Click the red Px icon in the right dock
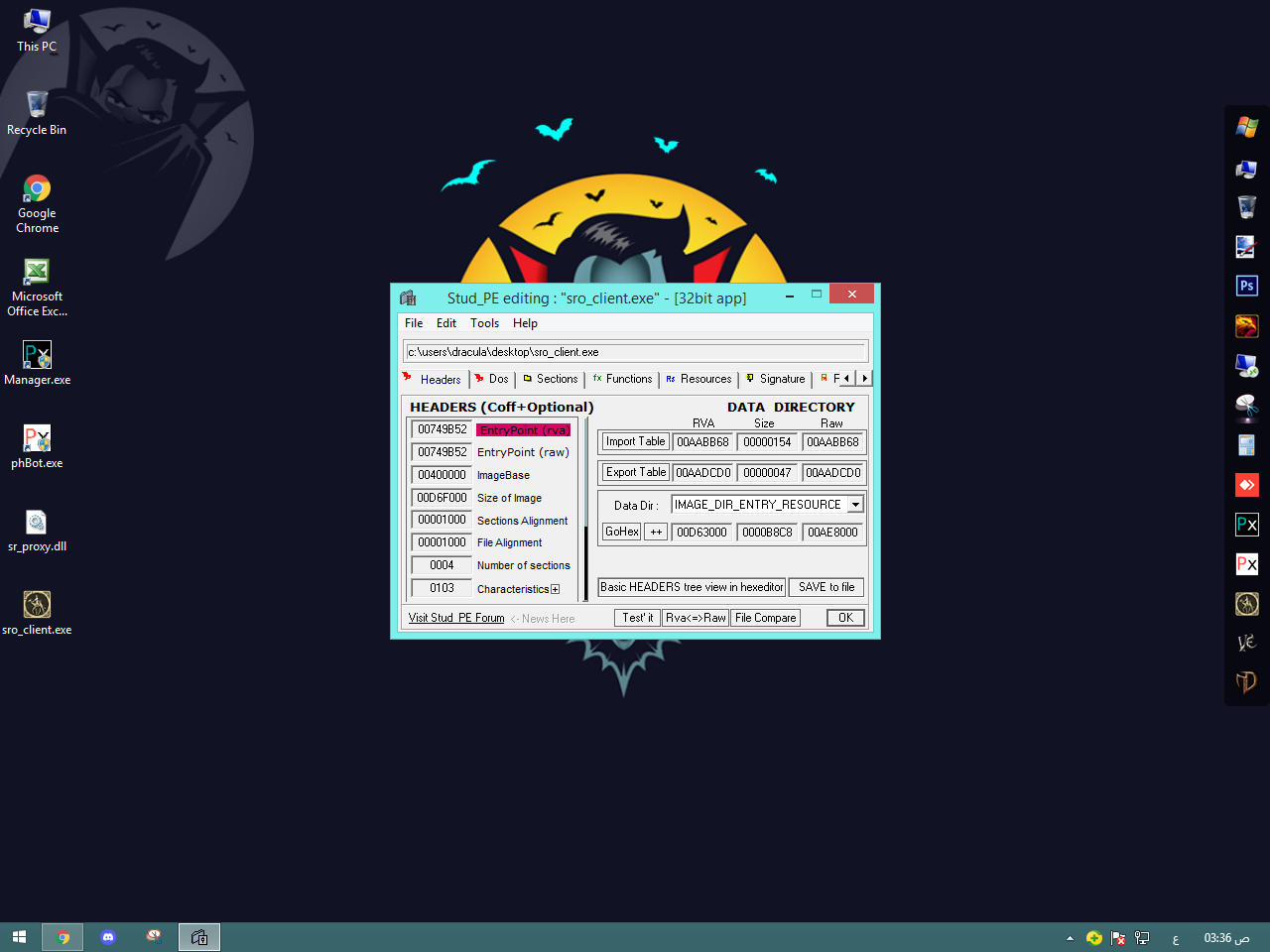Image resolution: width=1270 pixels, height=952 pixels. (1247, 563)
